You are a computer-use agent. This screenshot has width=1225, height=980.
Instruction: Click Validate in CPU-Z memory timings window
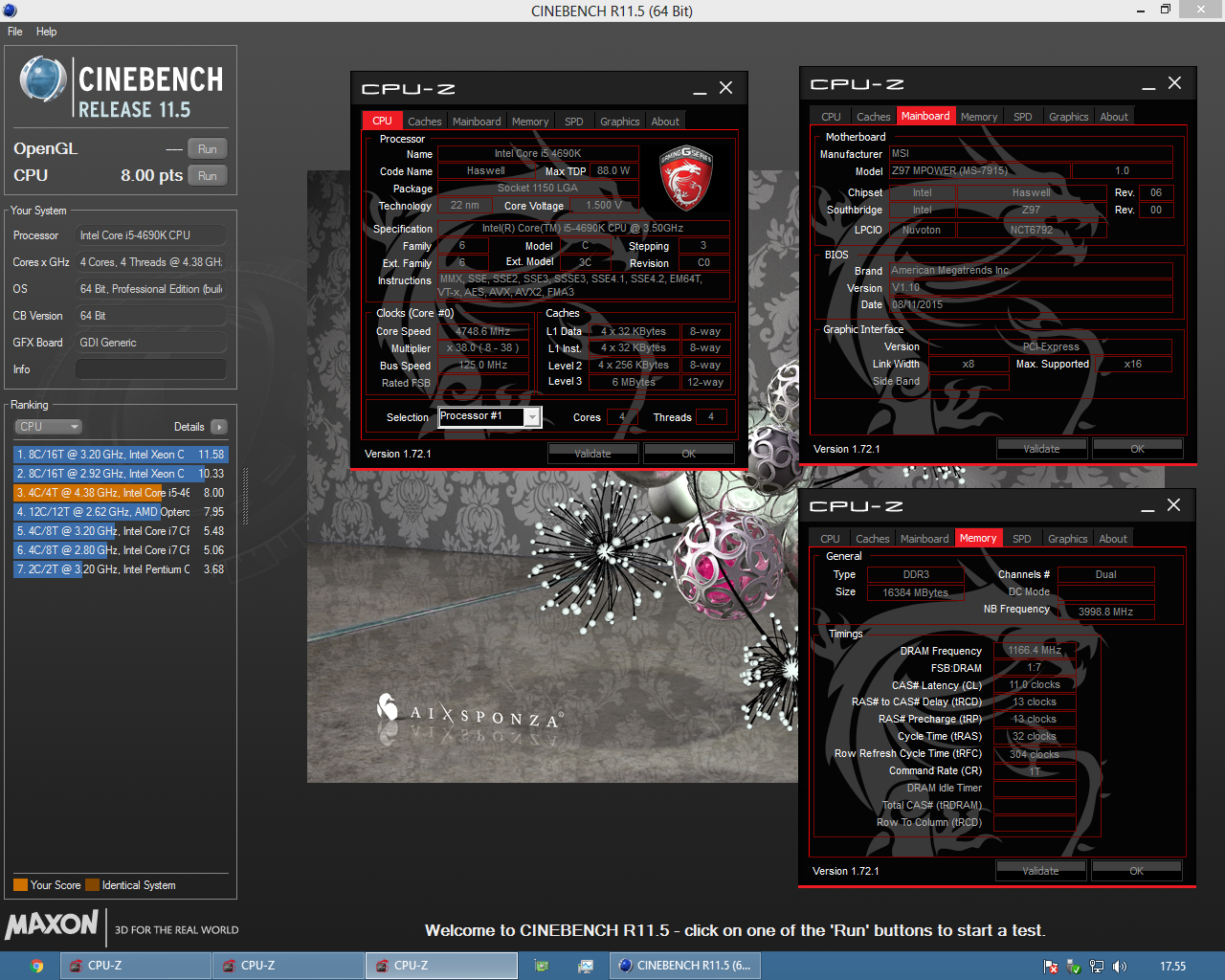[1040, 871]
